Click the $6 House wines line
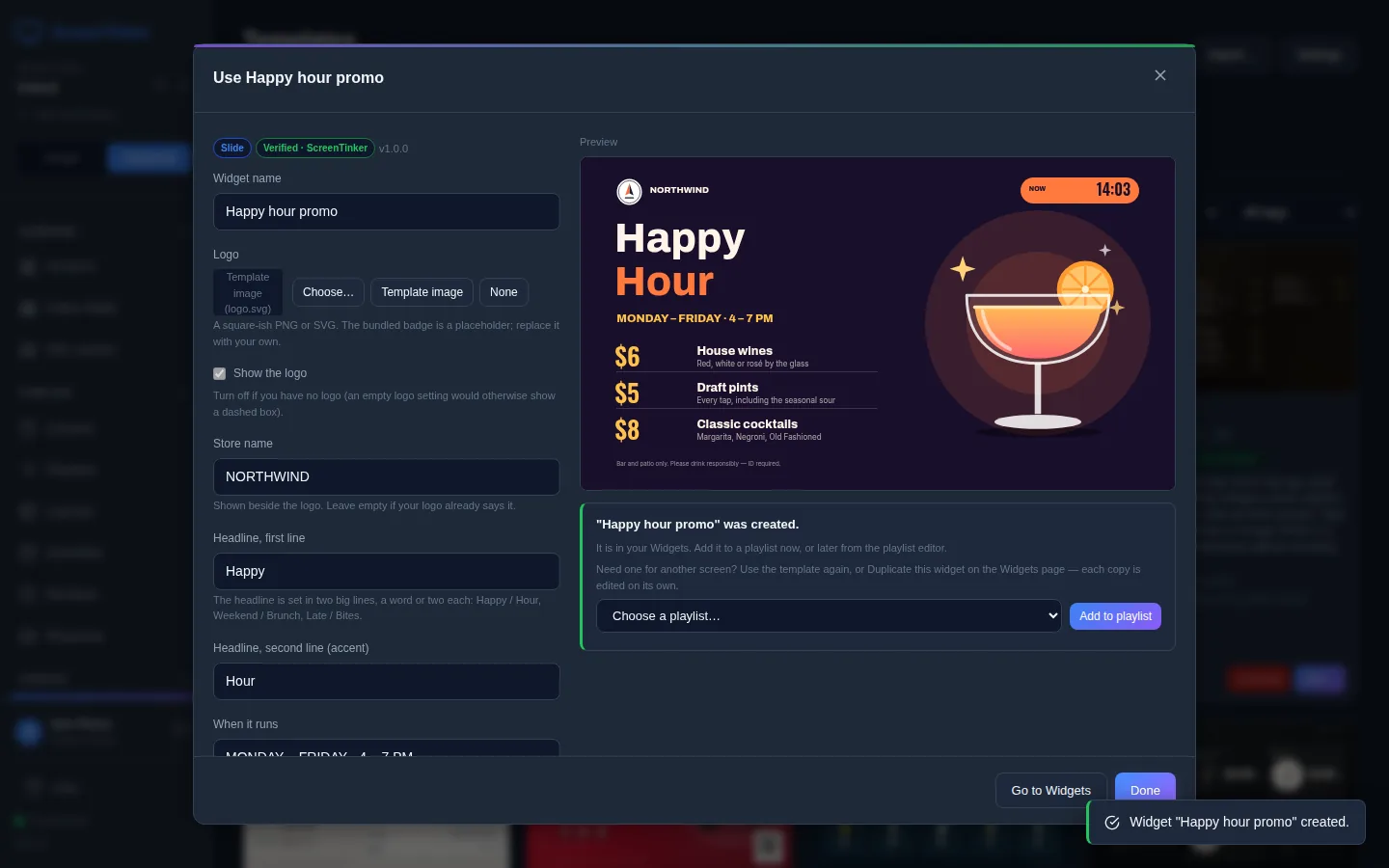Viewport: 1389px width, 868px height. point(746,357)
